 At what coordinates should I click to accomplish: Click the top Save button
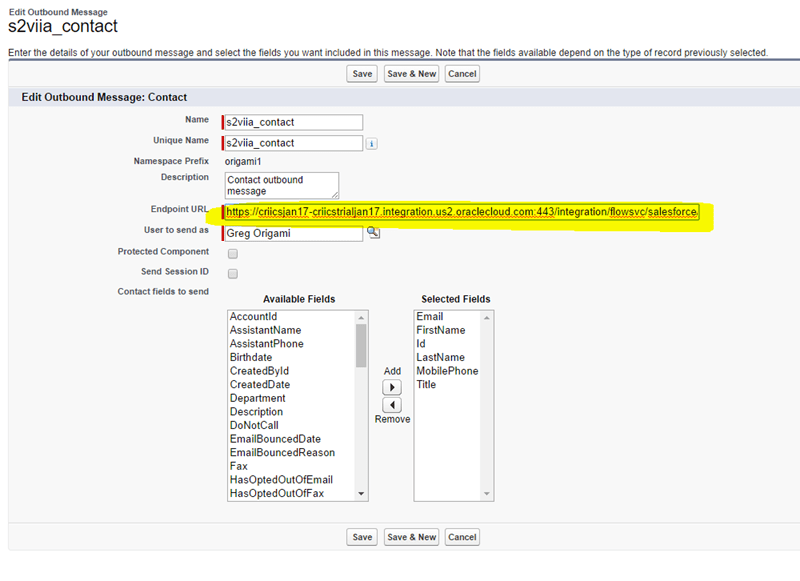361,74
